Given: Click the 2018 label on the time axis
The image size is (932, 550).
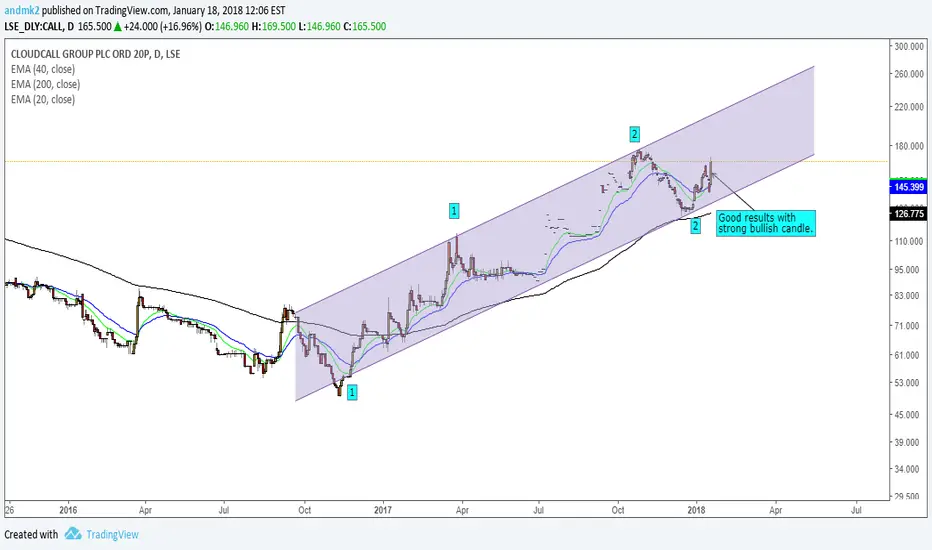Looking at the screenshot, I should [696, 510].
